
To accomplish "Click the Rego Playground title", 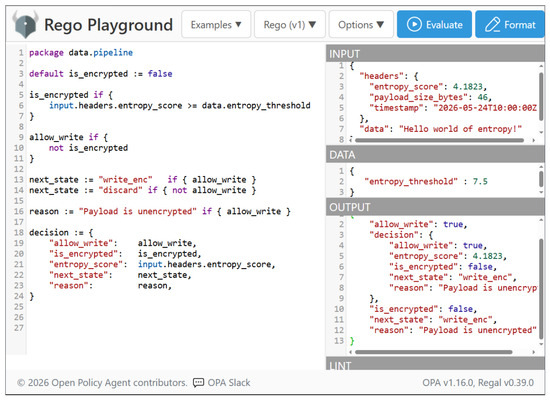I will click(108, 25).
